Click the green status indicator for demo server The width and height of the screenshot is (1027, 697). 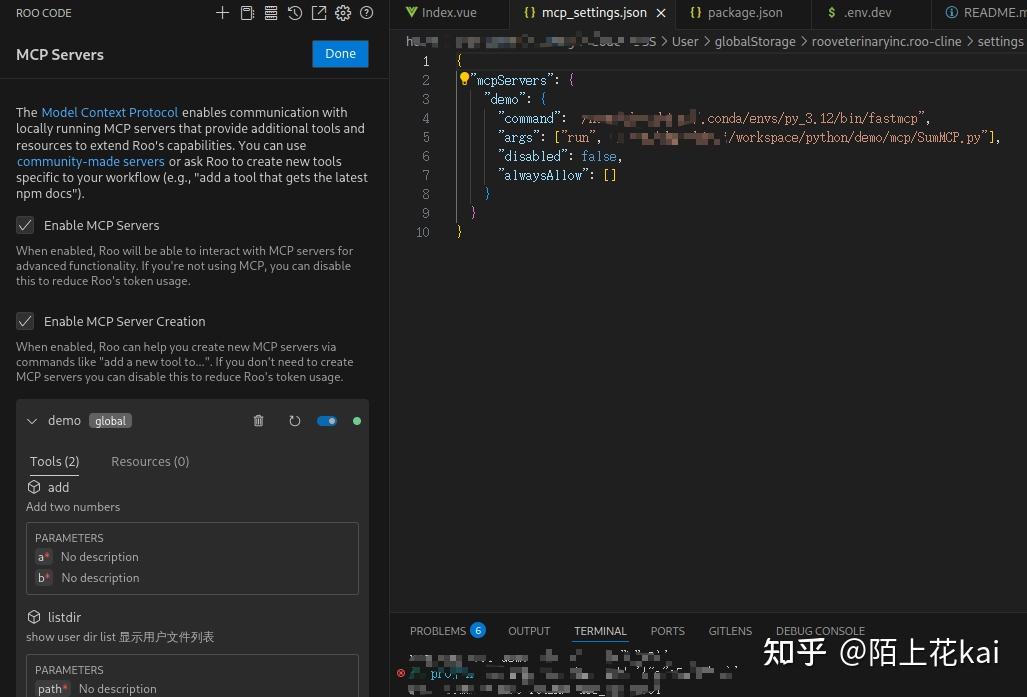(x=356, y=421)
